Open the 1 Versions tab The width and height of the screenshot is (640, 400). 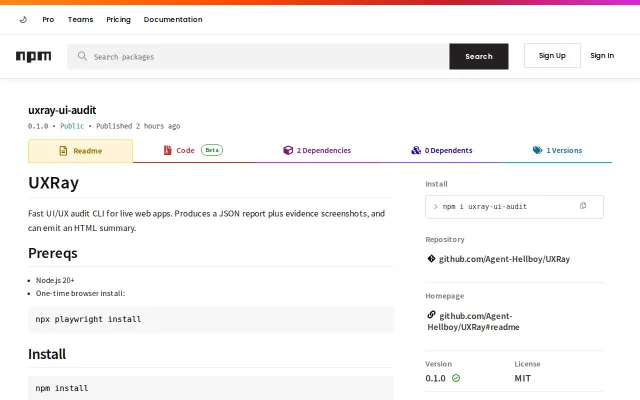coord(557,150)
